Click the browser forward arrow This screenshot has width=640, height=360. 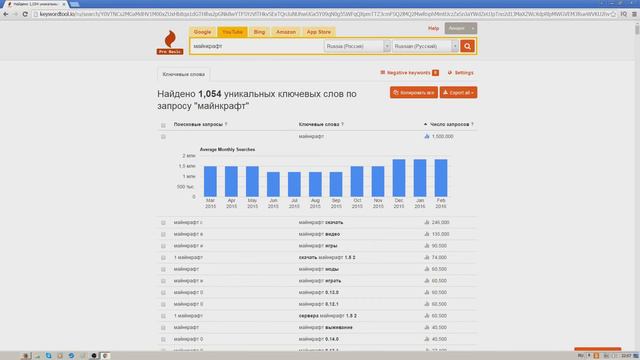[16, 14]
